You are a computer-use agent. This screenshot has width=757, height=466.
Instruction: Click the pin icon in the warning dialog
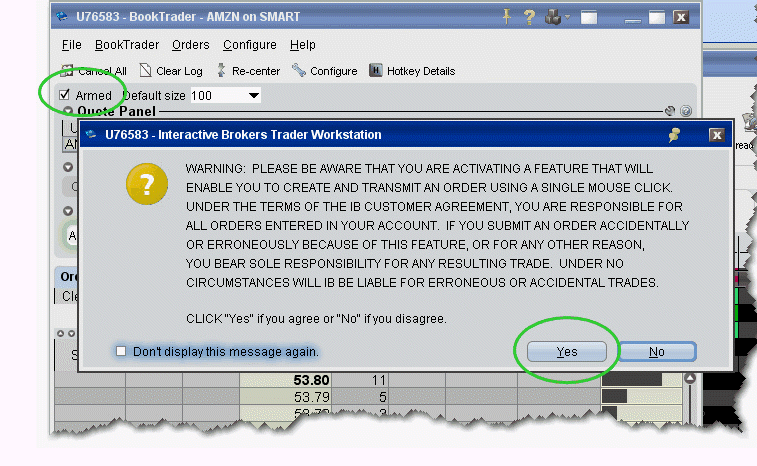click(x=674, y=135)
